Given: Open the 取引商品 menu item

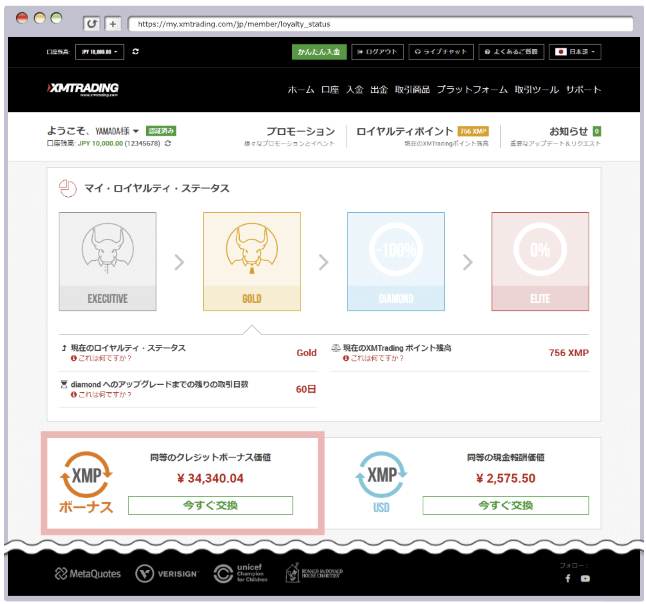Looking at the screenshot, I should (412, 89).
